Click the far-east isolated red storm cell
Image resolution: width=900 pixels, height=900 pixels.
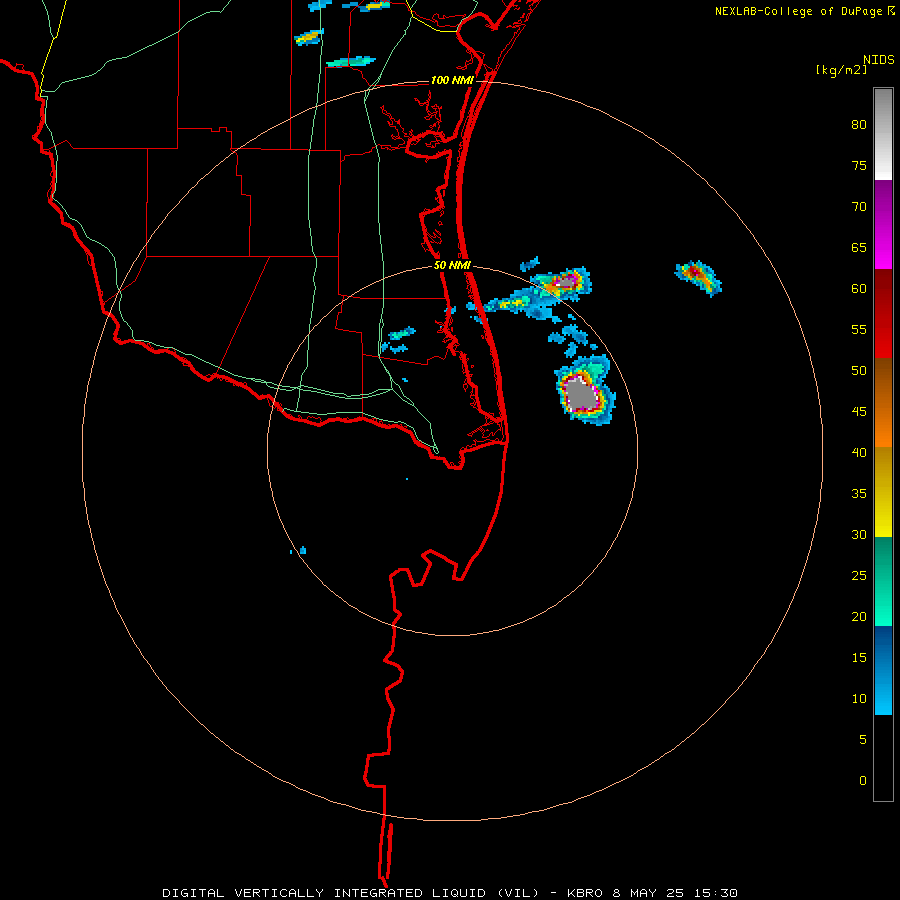699,277
